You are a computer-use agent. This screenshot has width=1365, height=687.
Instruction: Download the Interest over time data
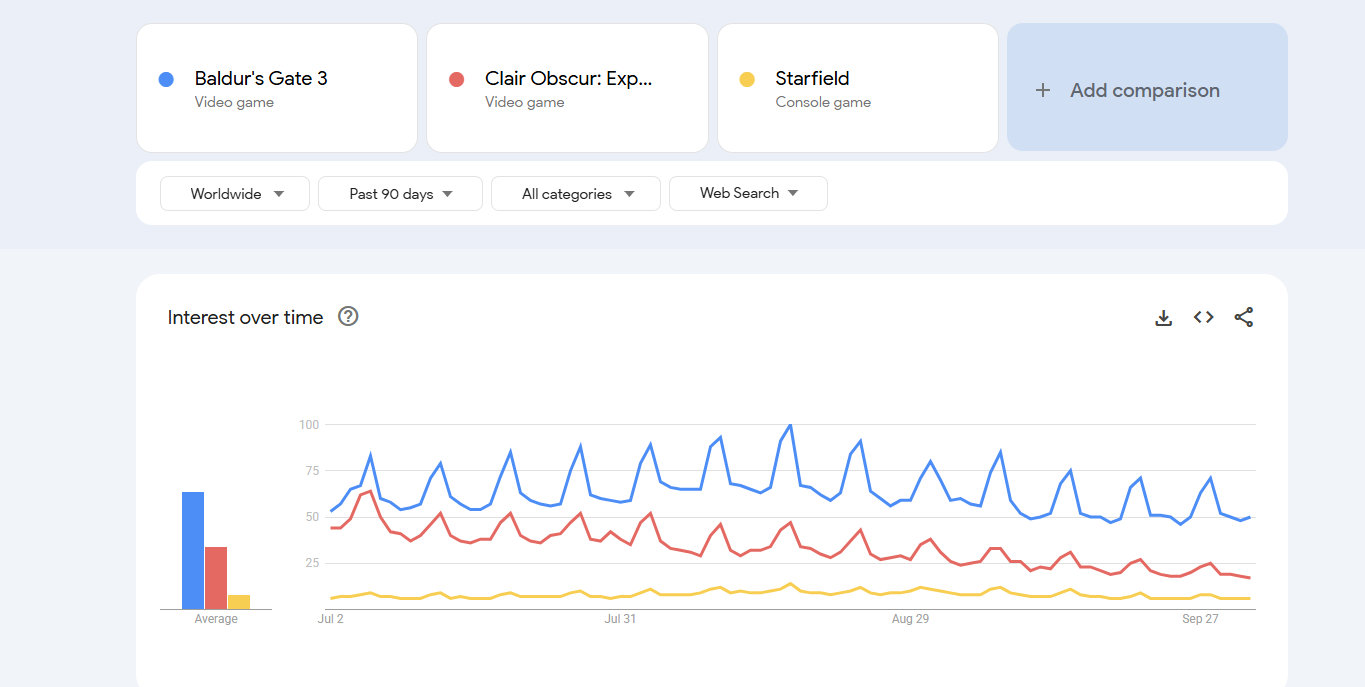(x=1163, y=318)
